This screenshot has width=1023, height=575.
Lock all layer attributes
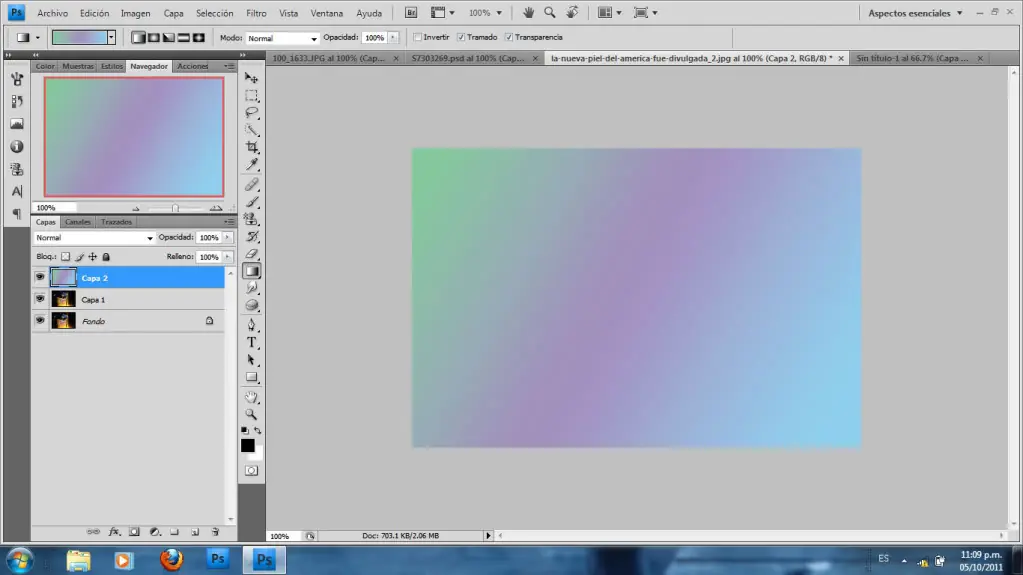coord(106,256)
